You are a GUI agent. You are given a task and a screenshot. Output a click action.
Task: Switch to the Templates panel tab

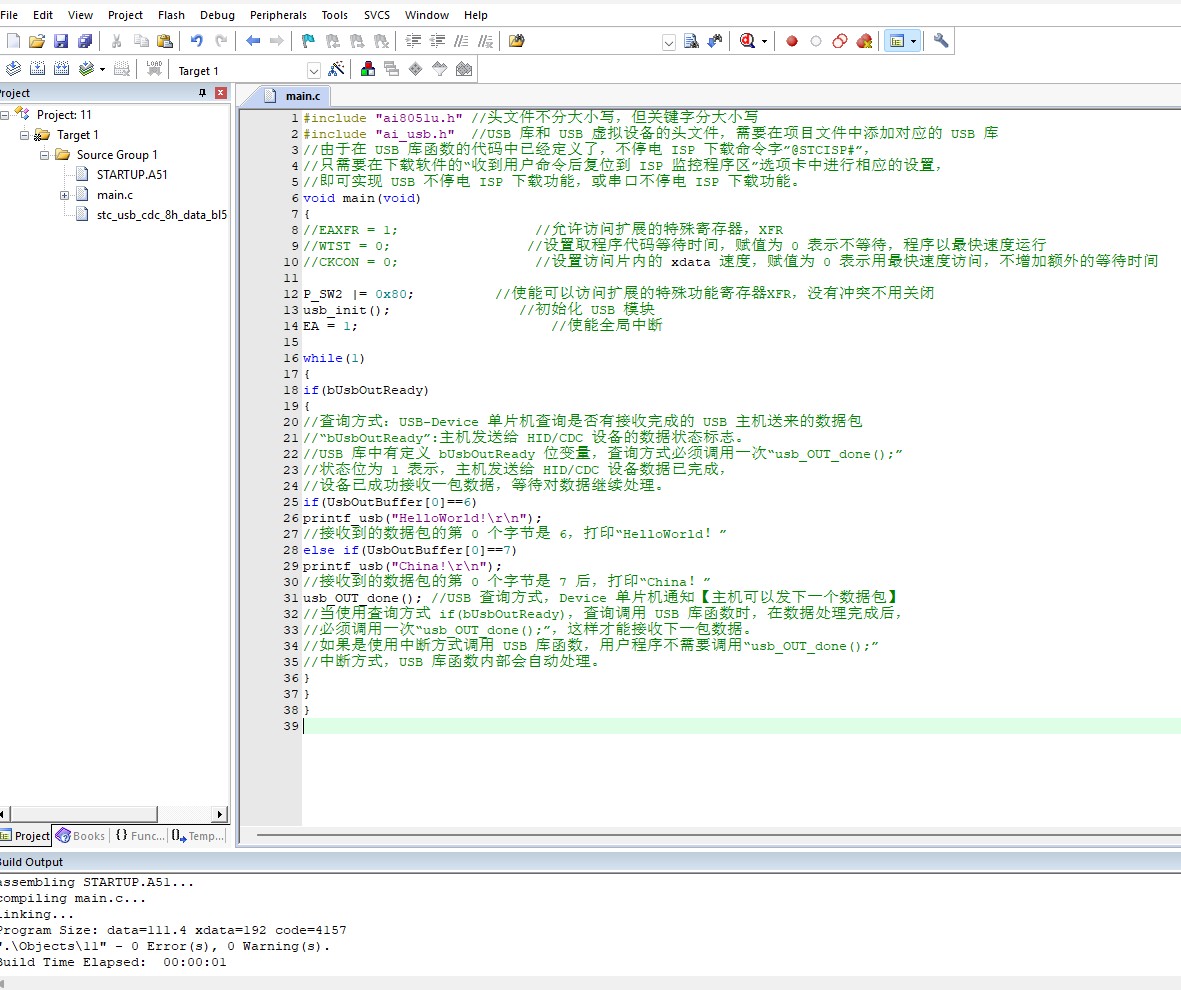click(x=198, y=836)
